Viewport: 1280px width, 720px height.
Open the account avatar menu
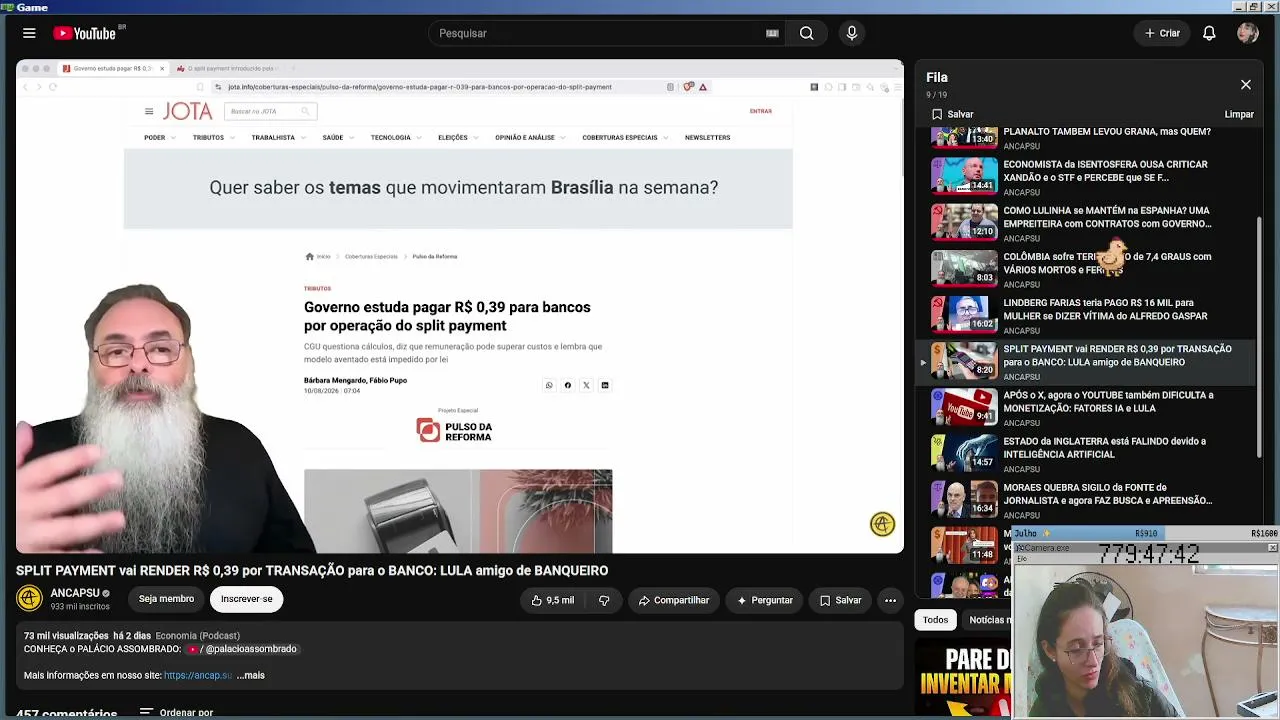click(1247, 33)
